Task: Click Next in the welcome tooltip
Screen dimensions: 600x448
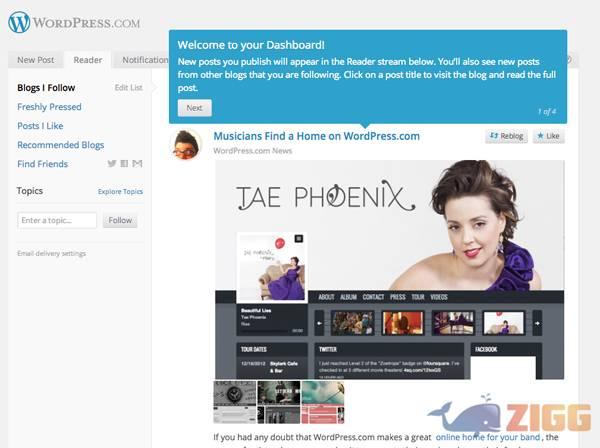Action: (194, 108)
